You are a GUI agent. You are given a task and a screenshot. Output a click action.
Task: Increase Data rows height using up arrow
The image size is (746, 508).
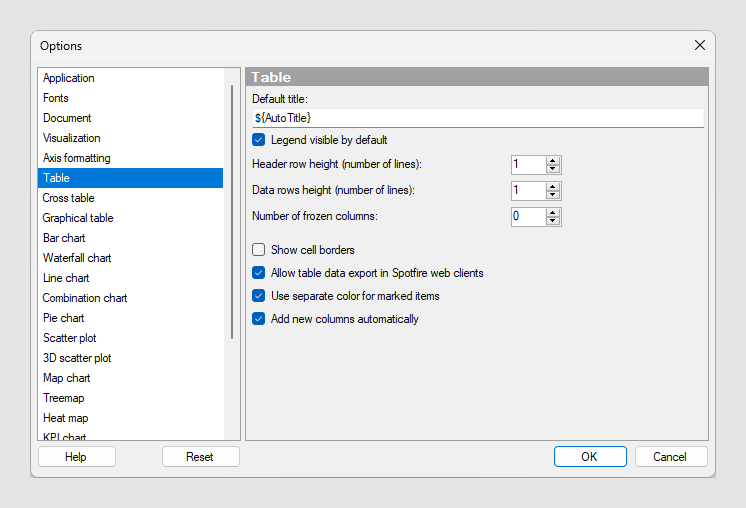(x=553, y=186)
